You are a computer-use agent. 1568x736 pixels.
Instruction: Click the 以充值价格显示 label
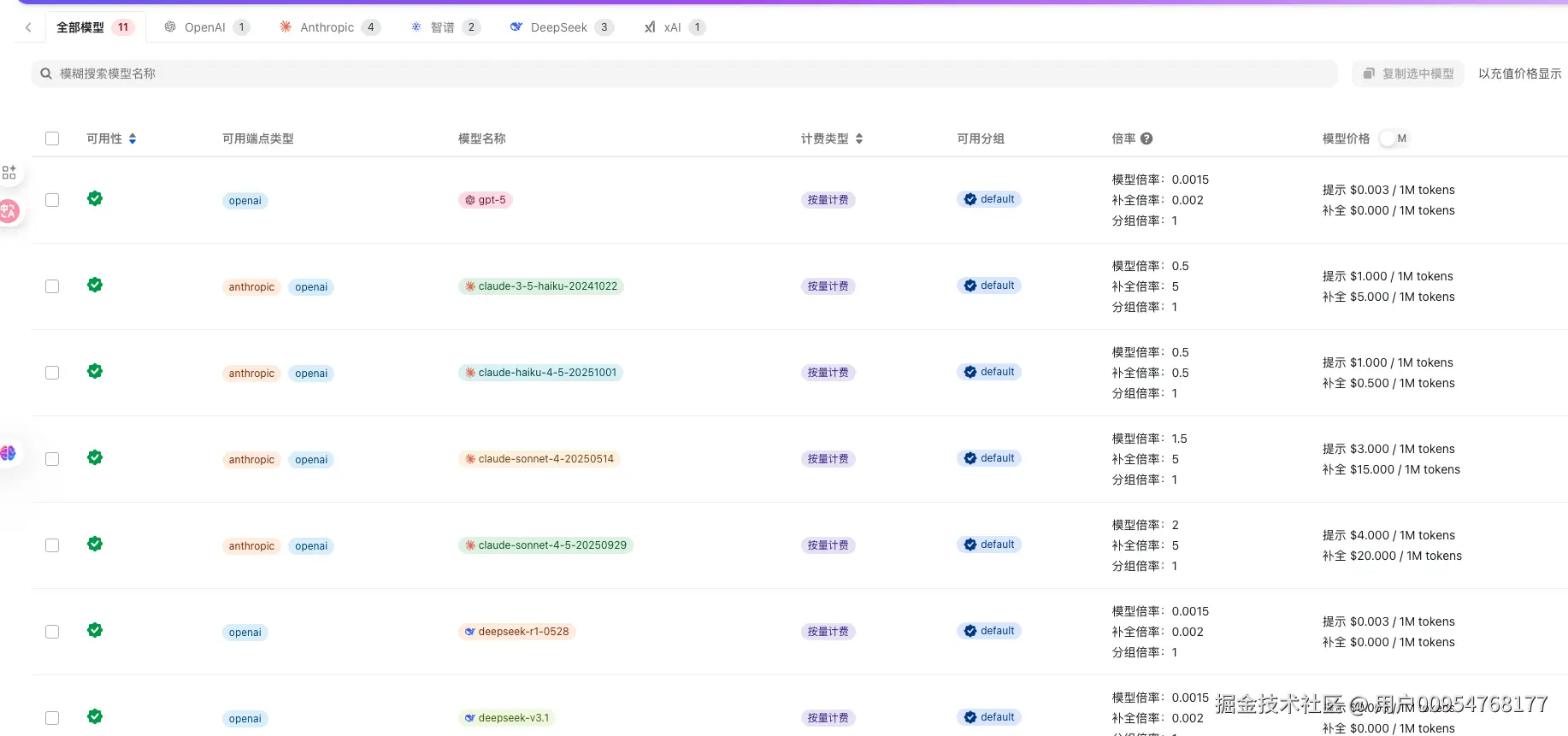tap(1519, 74)
